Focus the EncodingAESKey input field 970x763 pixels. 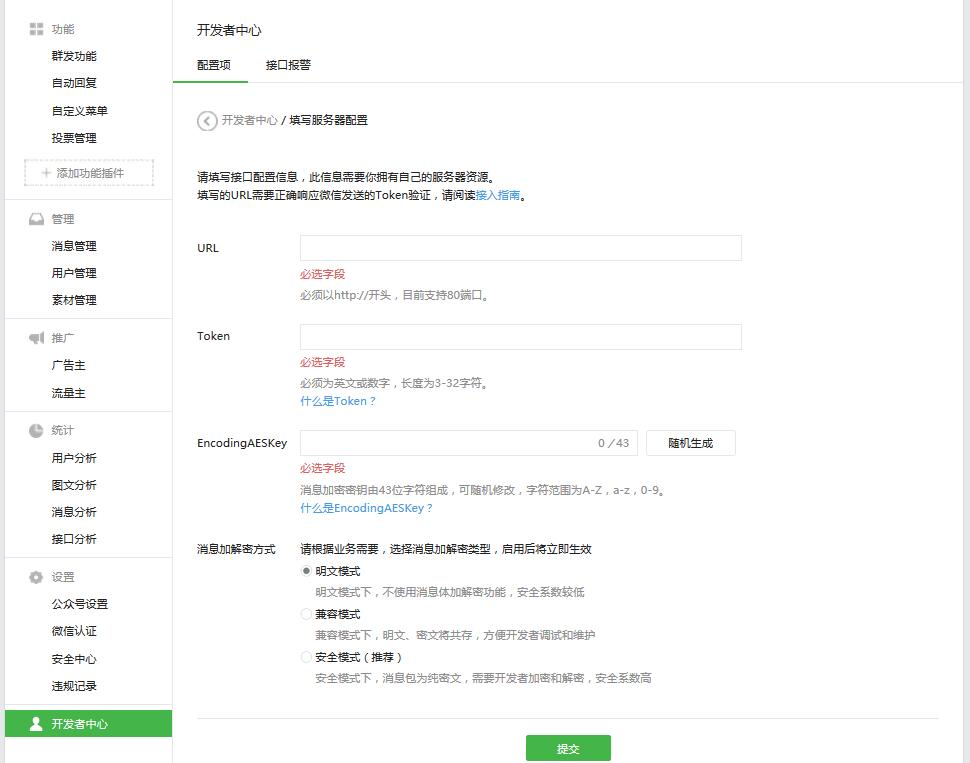tap(469, 443)
